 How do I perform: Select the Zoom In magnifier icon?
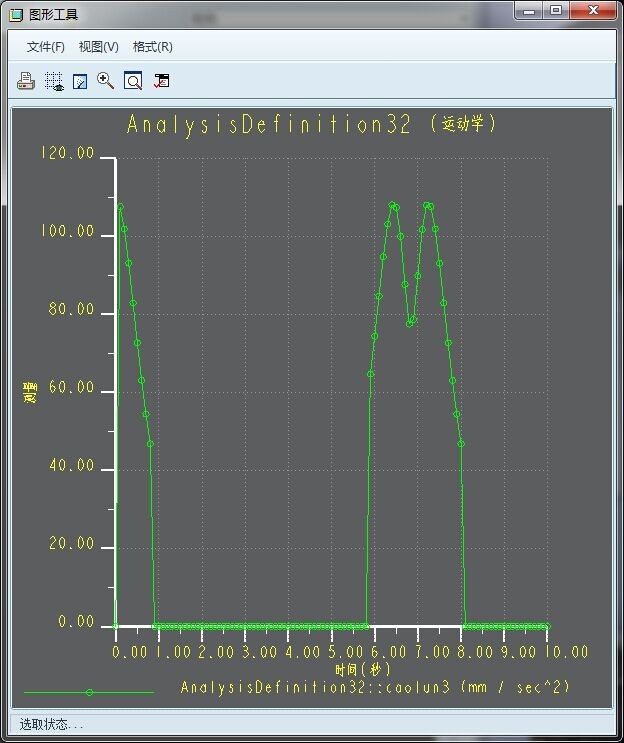pos(105,81)
